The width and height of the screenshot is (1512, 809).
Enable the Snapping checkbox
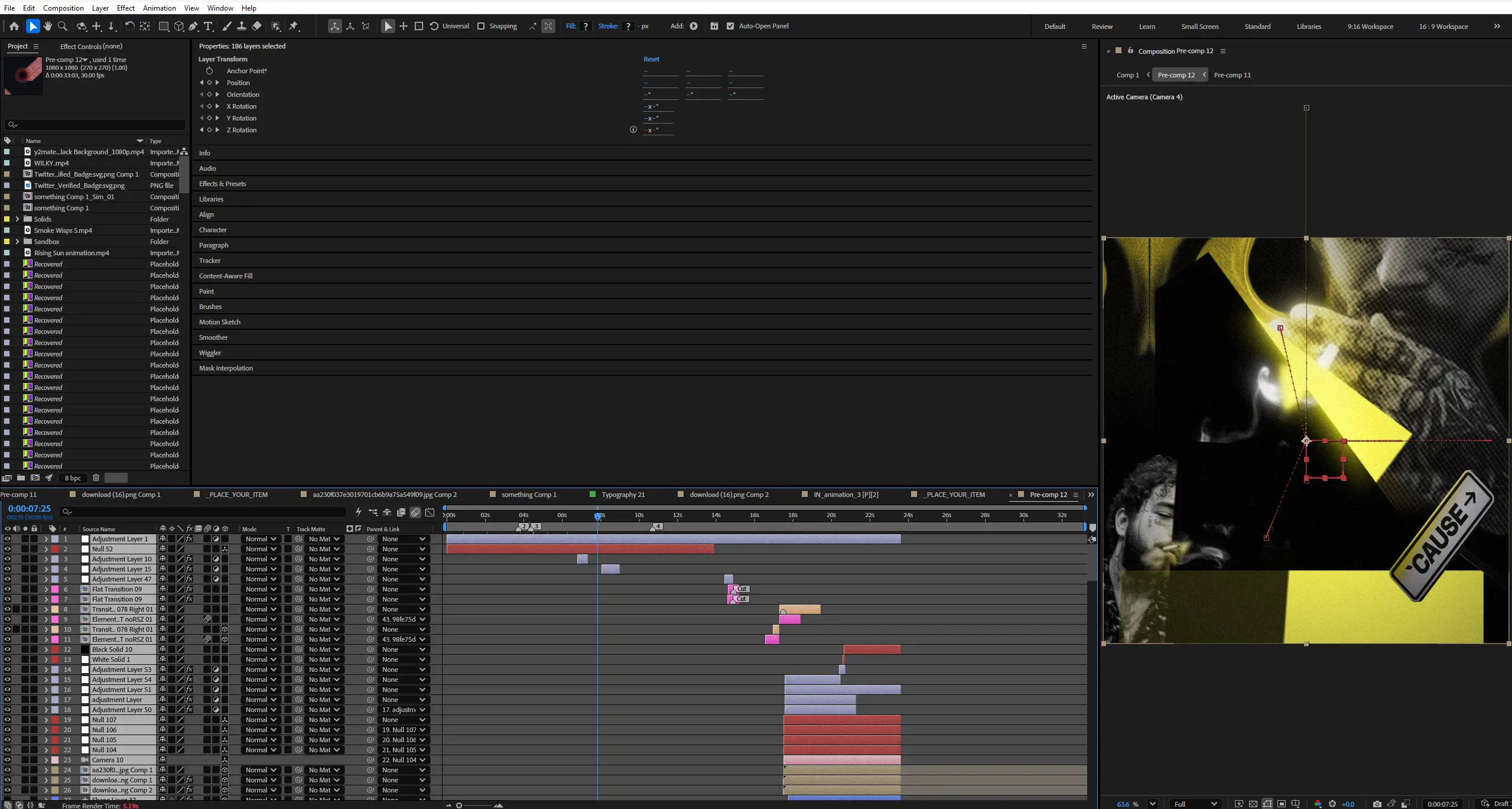[481, 26]
